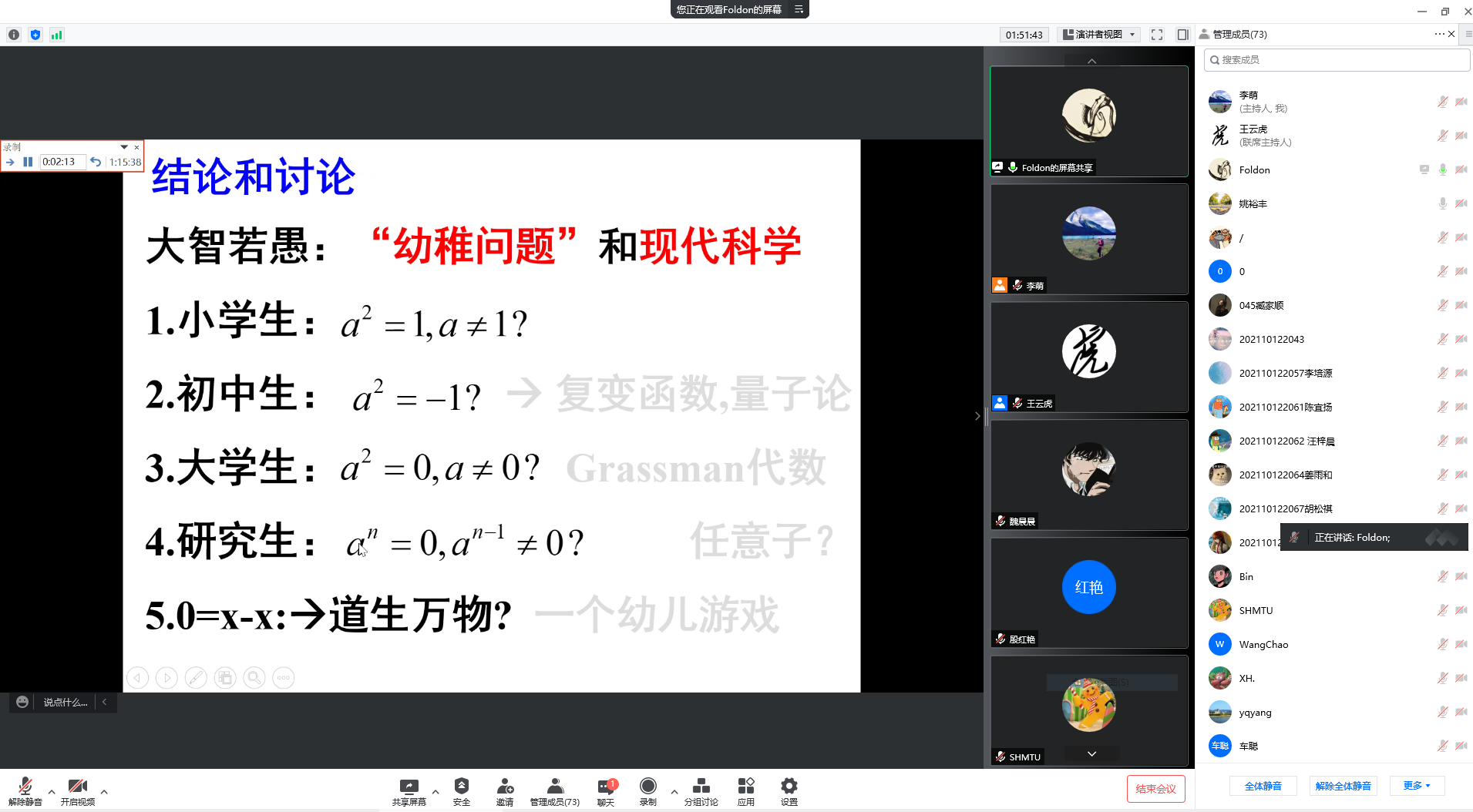Pause the recording playback
The width and height of the screenshot is (1473, 812).
[28, 162]
